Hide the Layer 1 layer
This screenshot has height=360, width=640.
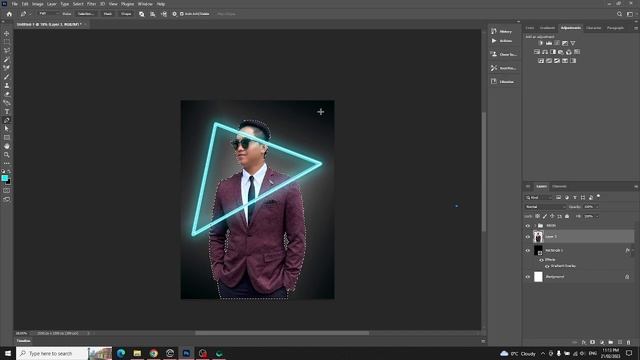click(527, 237)
